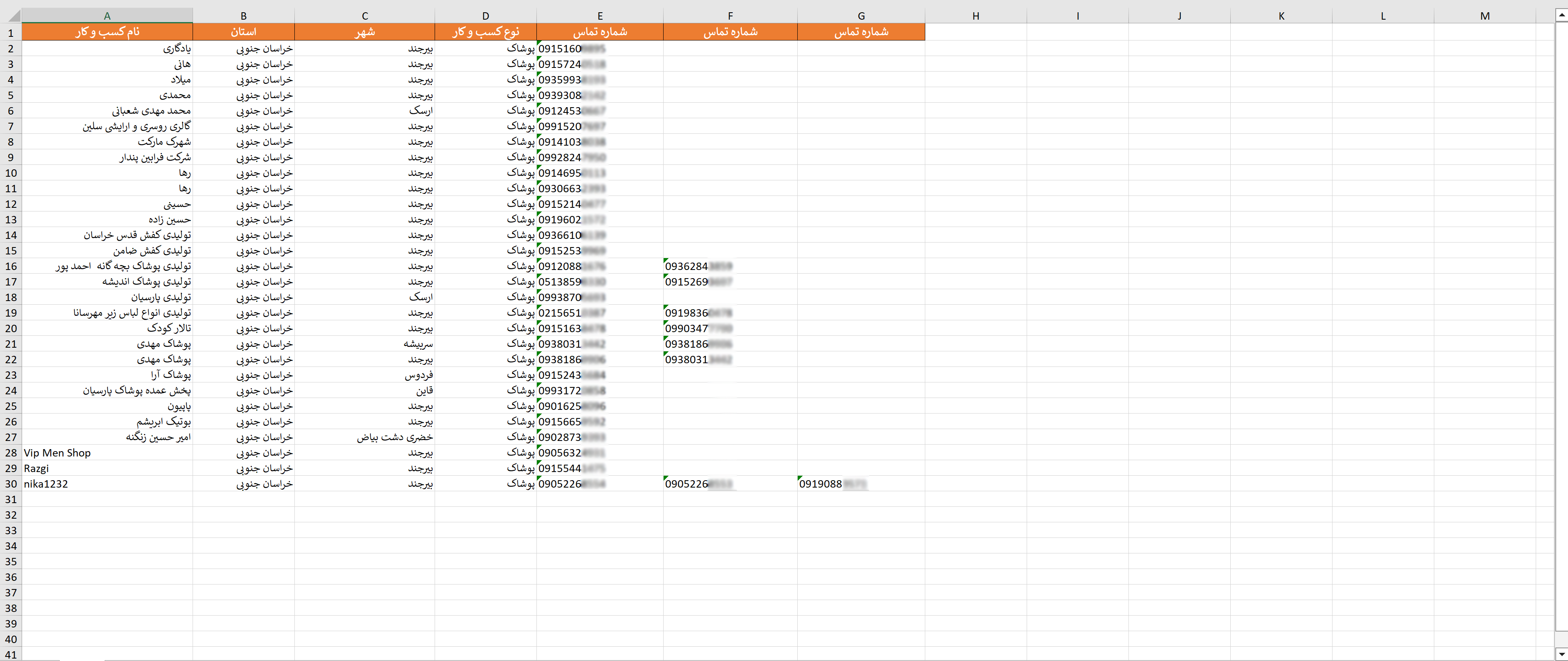Select cell 'بوتیک ابریشم'
Screen dimensions: 1568x661
coord(107,422)
